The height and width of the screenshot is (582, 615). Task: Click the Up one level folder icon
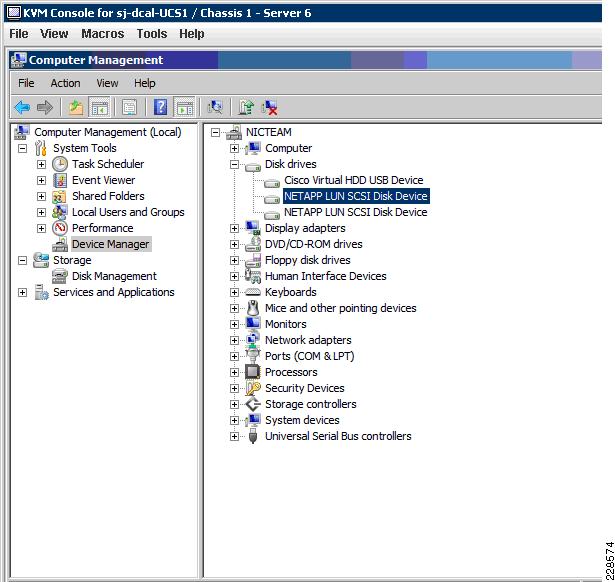pos(76,107)
